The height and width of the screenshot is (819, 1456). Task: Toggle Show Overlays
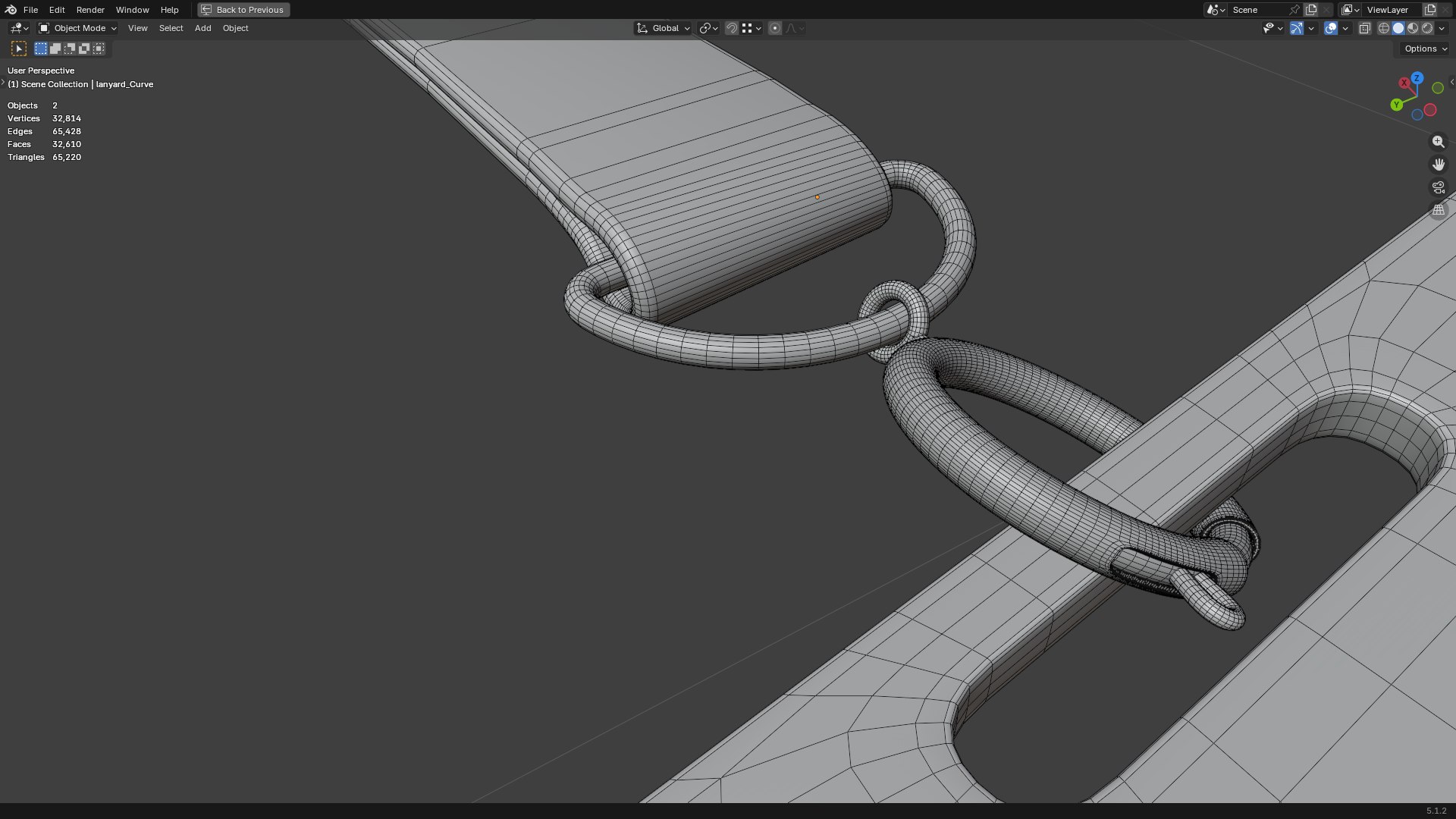[1331, 28]
